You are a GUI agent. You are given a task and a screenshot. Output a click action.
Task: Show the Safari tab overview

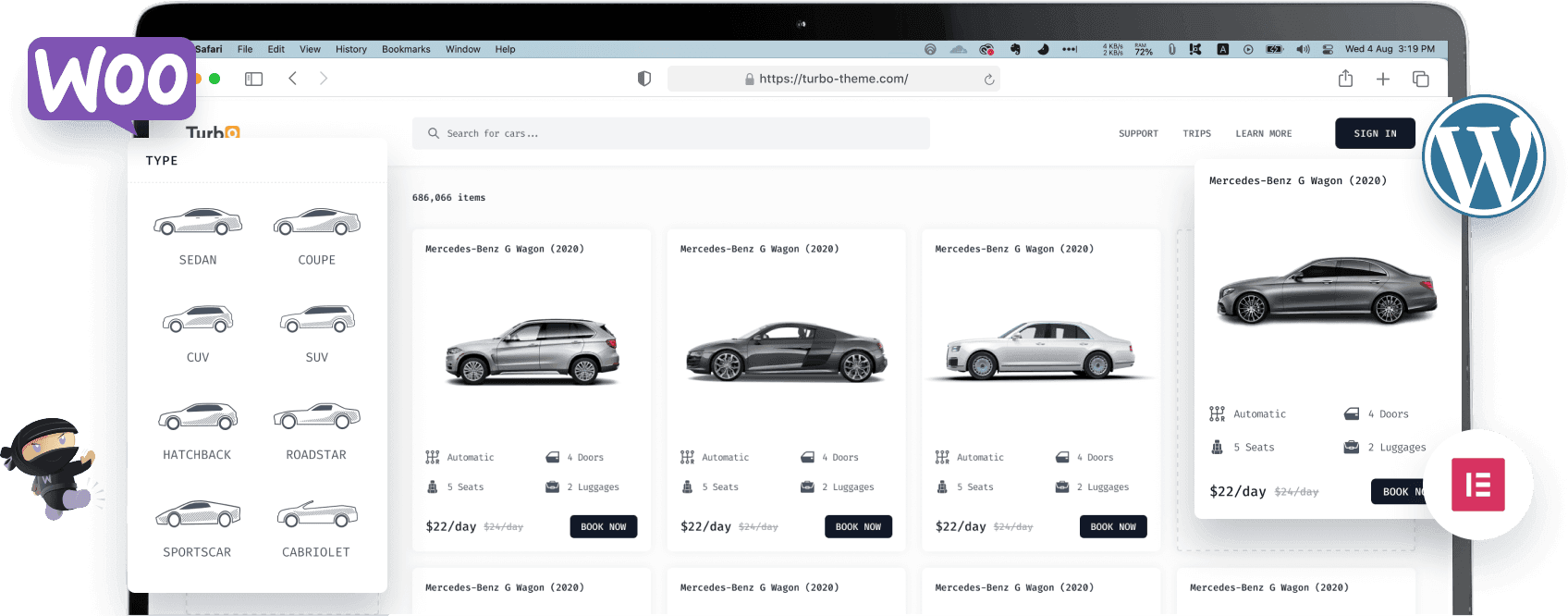(x=1421, y=80)
